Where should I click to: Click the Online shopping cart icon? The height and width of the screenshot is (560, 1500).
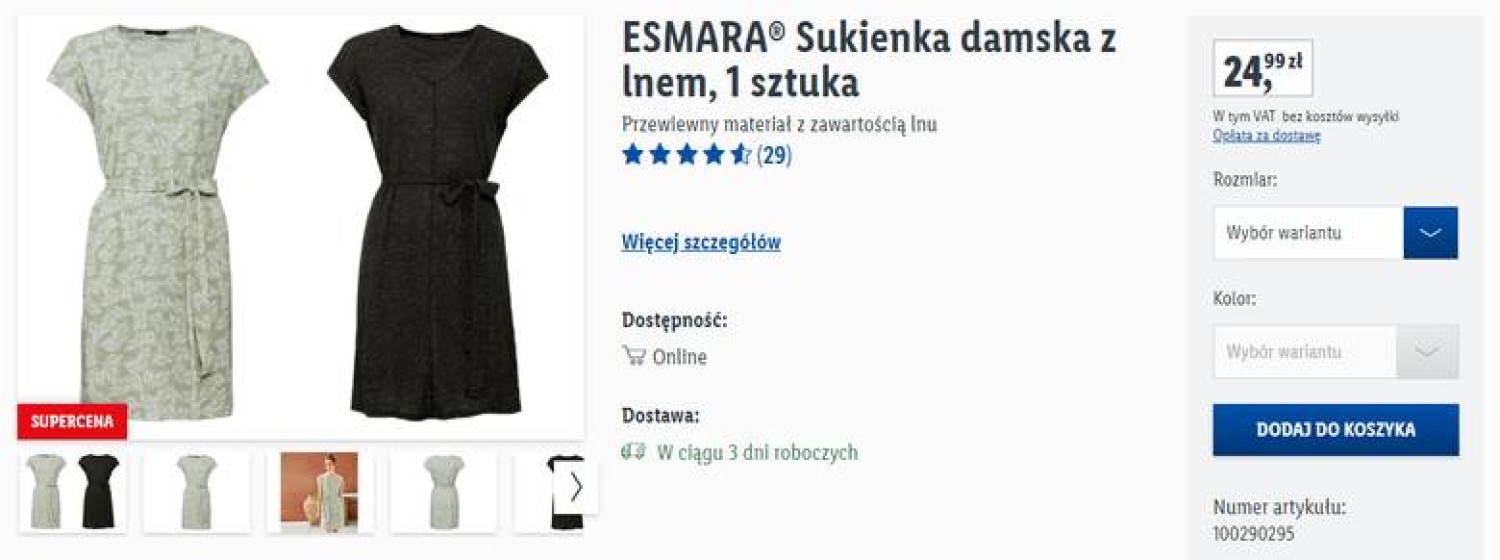(634, 356)
